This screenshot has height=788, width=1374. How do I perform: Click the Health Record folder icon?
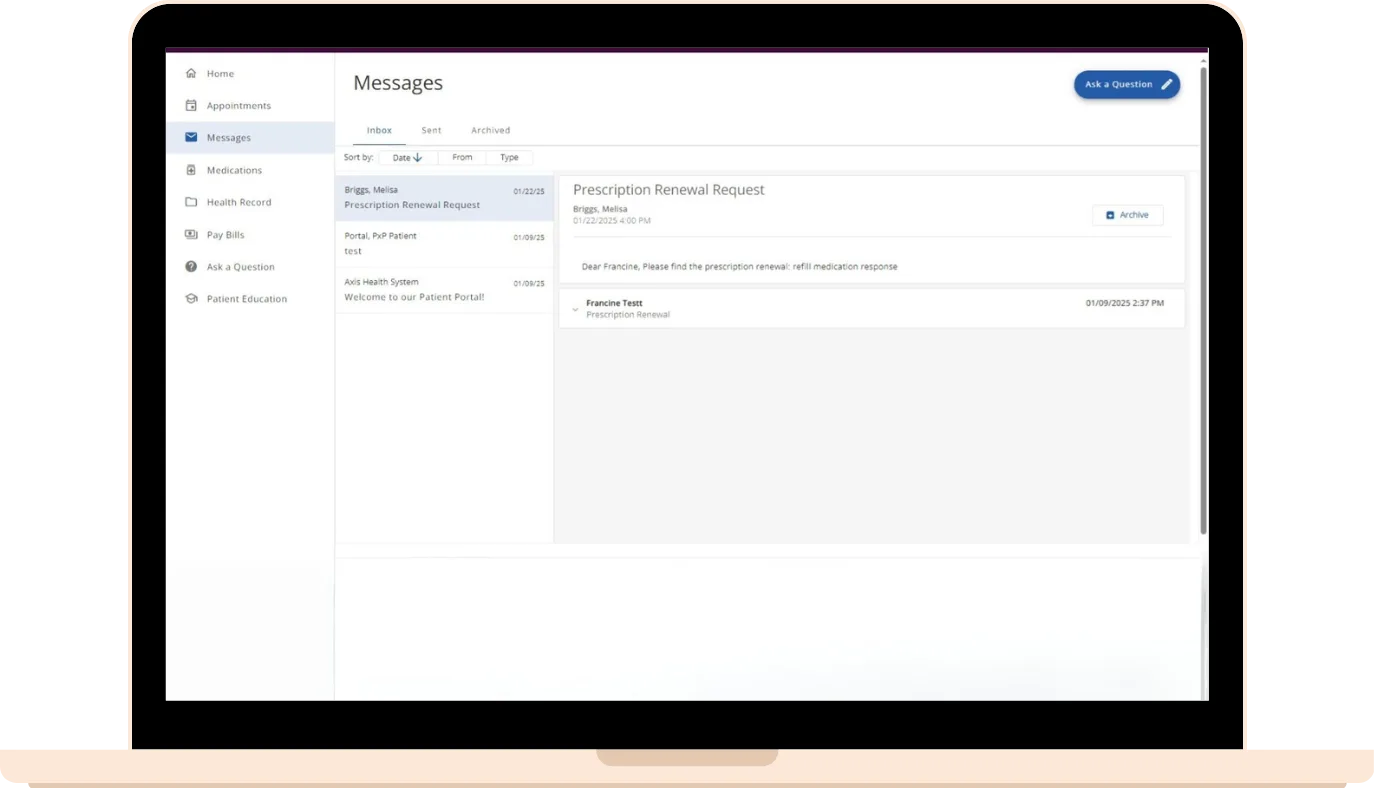point(191,202)
